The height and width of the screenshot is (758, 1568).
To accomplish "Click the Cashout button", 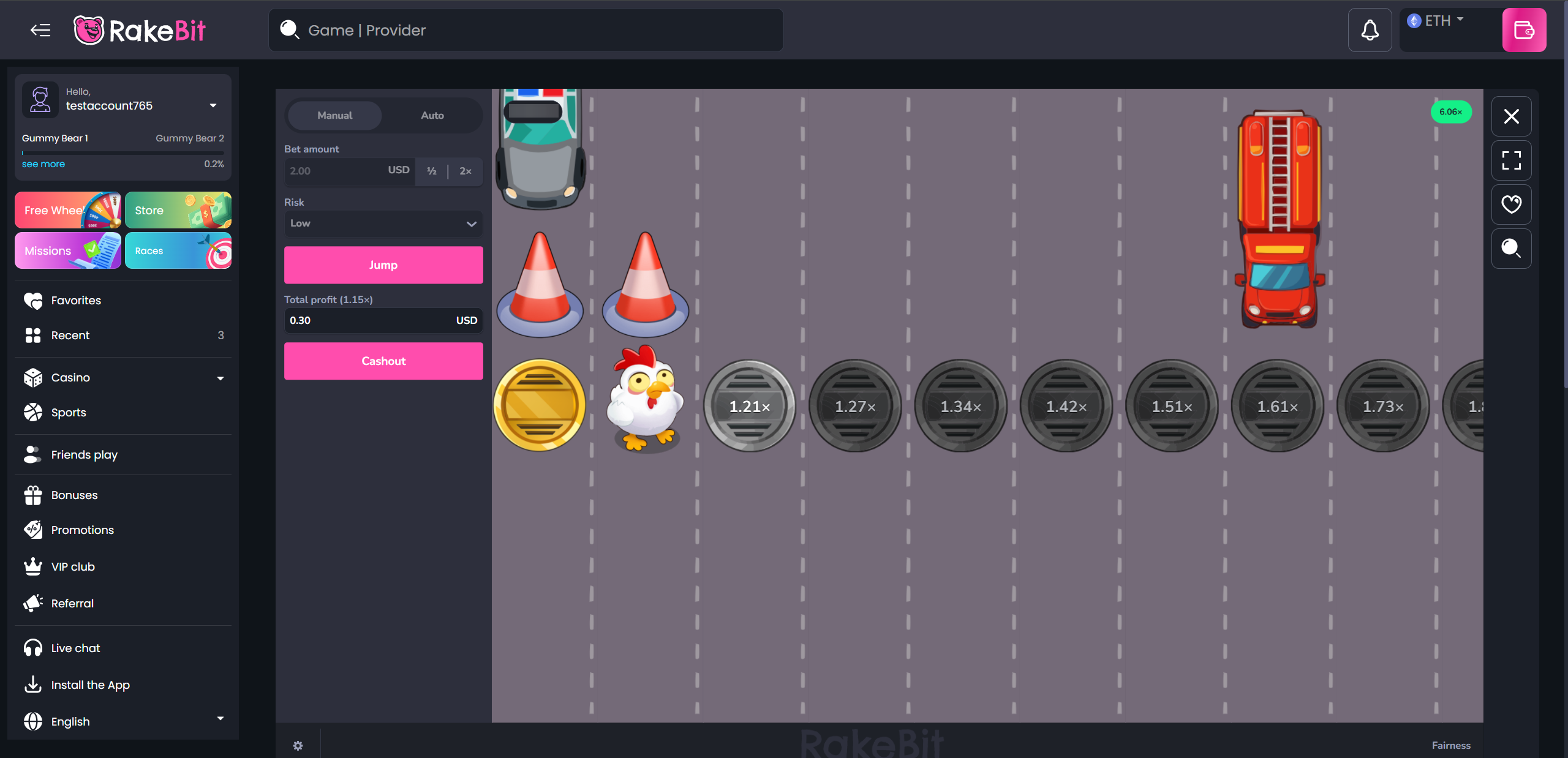I will click(x=383, y=361).
